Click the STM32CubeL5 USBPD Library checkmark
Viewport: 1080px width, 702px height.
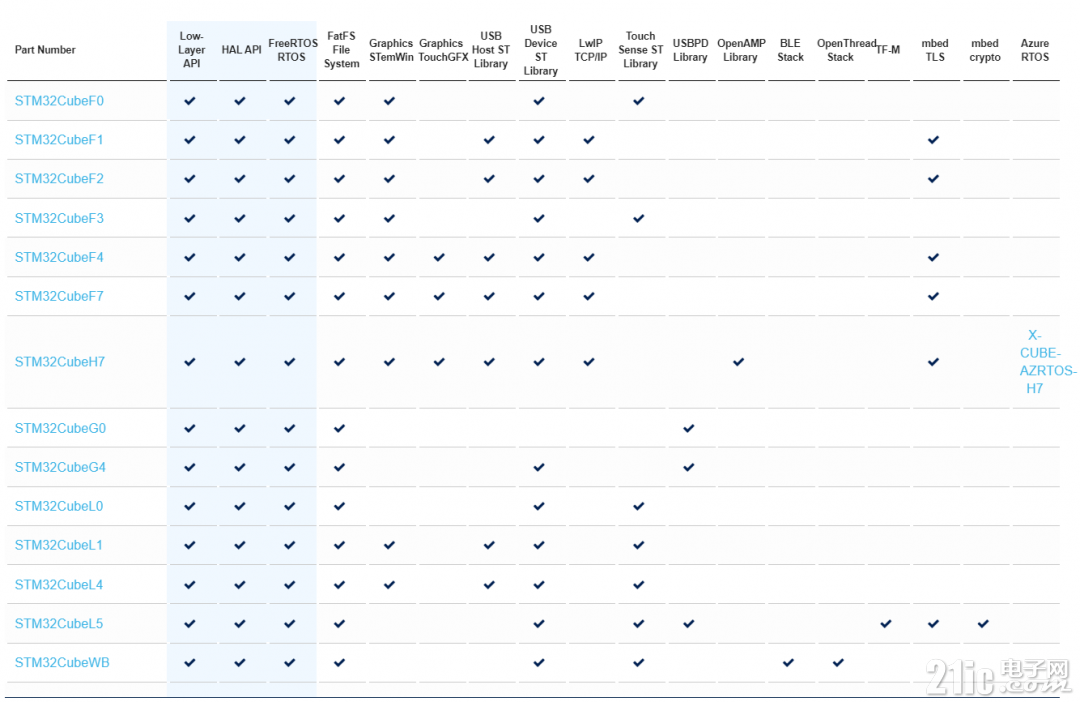689,623
